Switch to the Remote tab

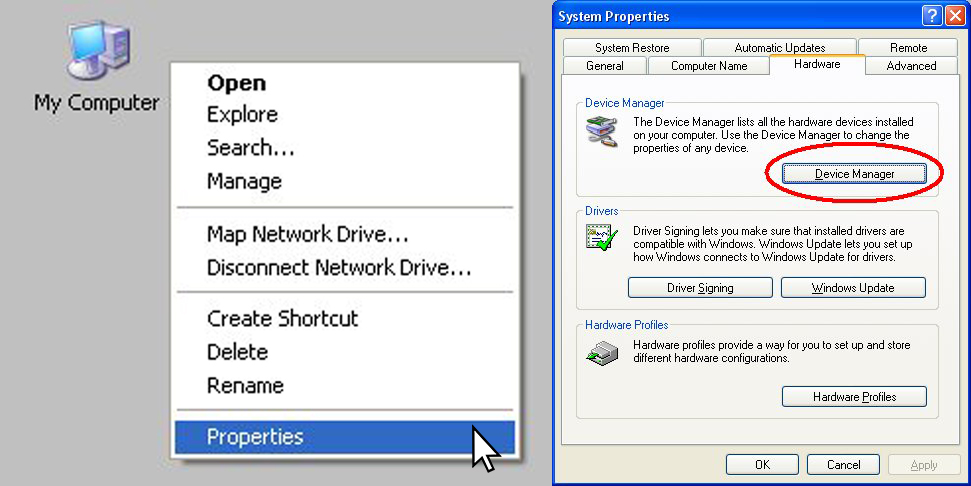[908, 48]
